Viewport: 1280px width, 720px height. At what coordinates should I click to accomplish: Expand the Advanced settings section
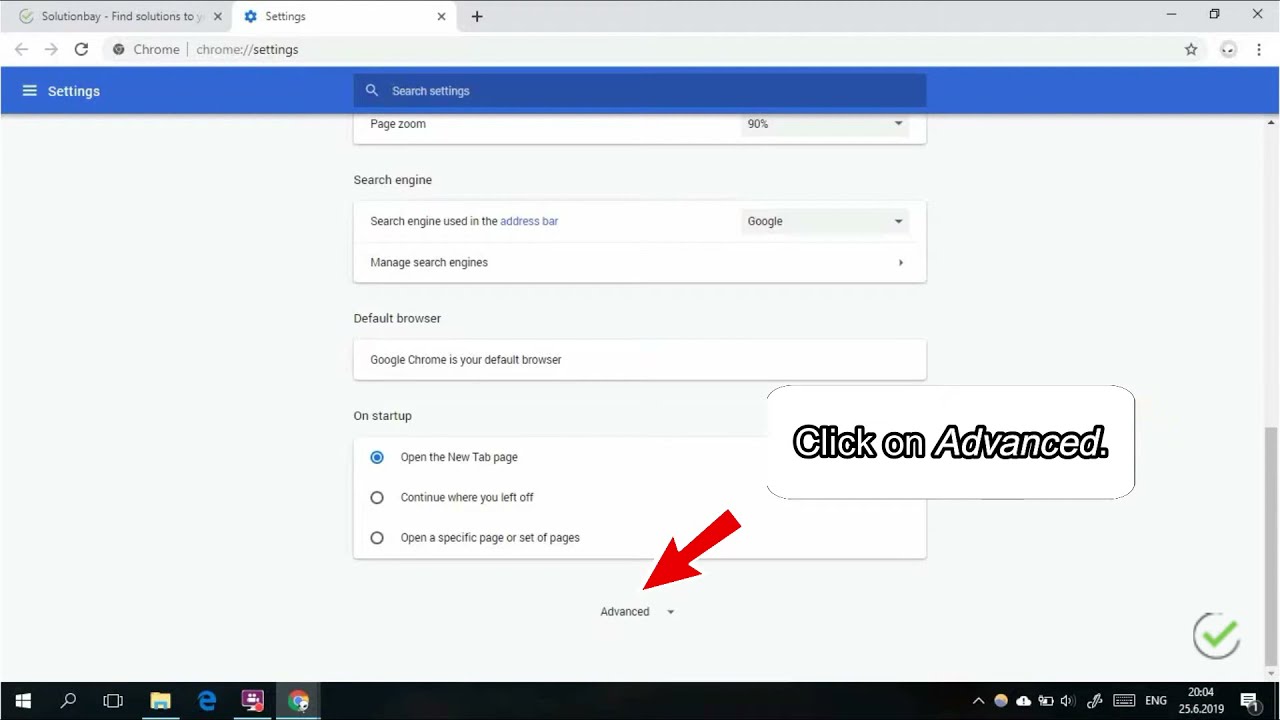[x=637, y=611]
